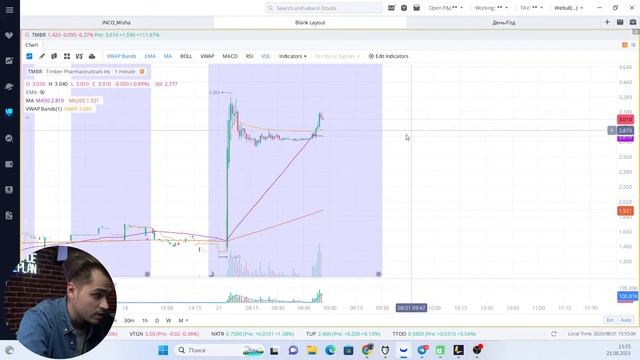Click the refresh icon in the ticker bar

pos(553,334)
